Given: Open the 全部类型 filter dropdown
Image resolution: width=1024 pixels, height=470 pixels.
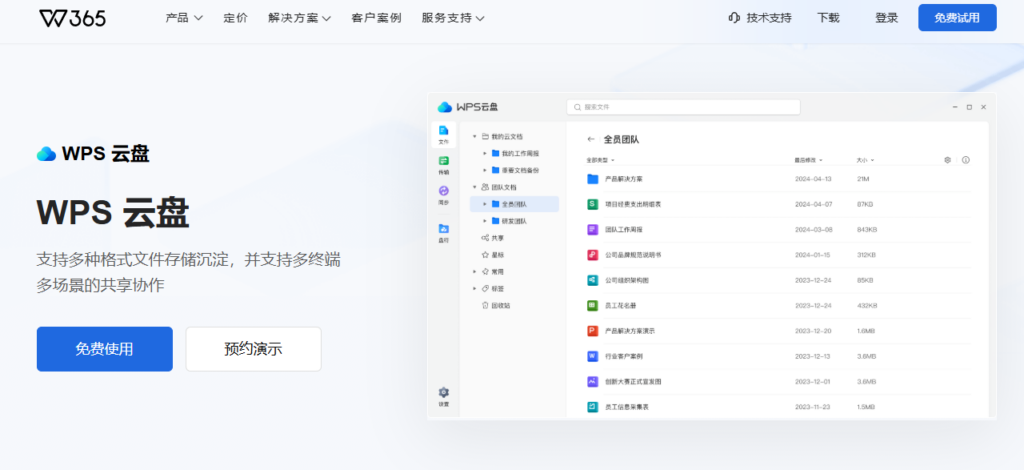Looking at the screenshot, I should click(600, 160).
